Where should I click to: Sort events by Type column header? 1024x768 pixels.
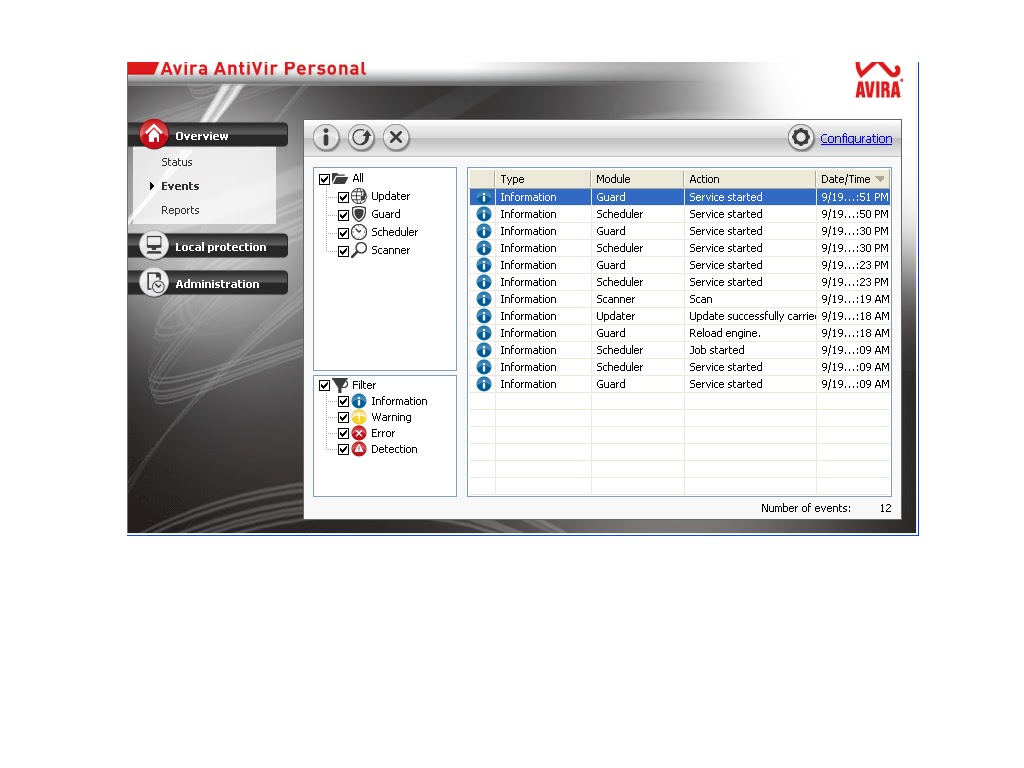click(543, 179)
